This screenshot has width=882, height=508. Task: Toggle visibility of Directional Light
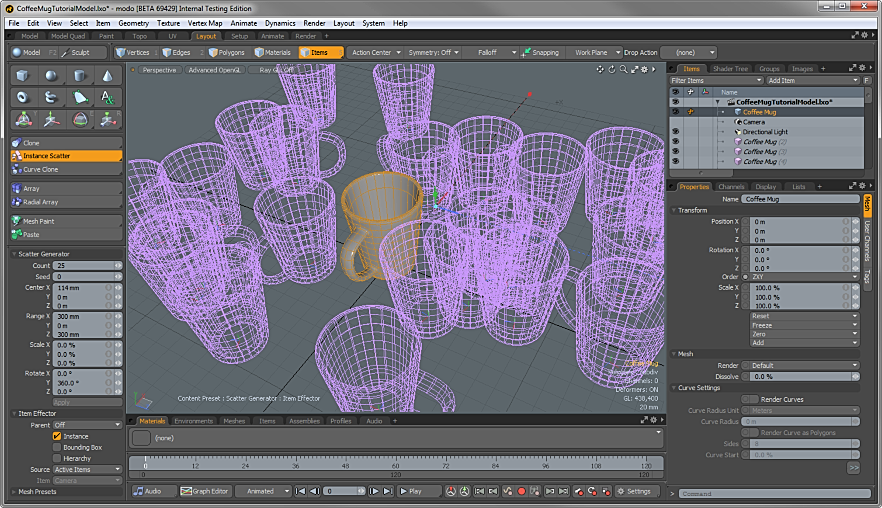pyautogui.click(x=675, y=132)
